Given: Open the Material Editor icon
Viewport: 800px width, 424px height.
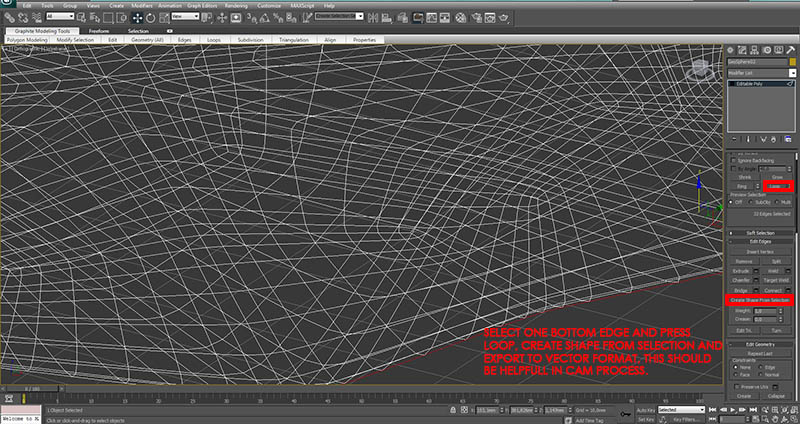Looking at the screenshot, I should [x=461, y=18].
